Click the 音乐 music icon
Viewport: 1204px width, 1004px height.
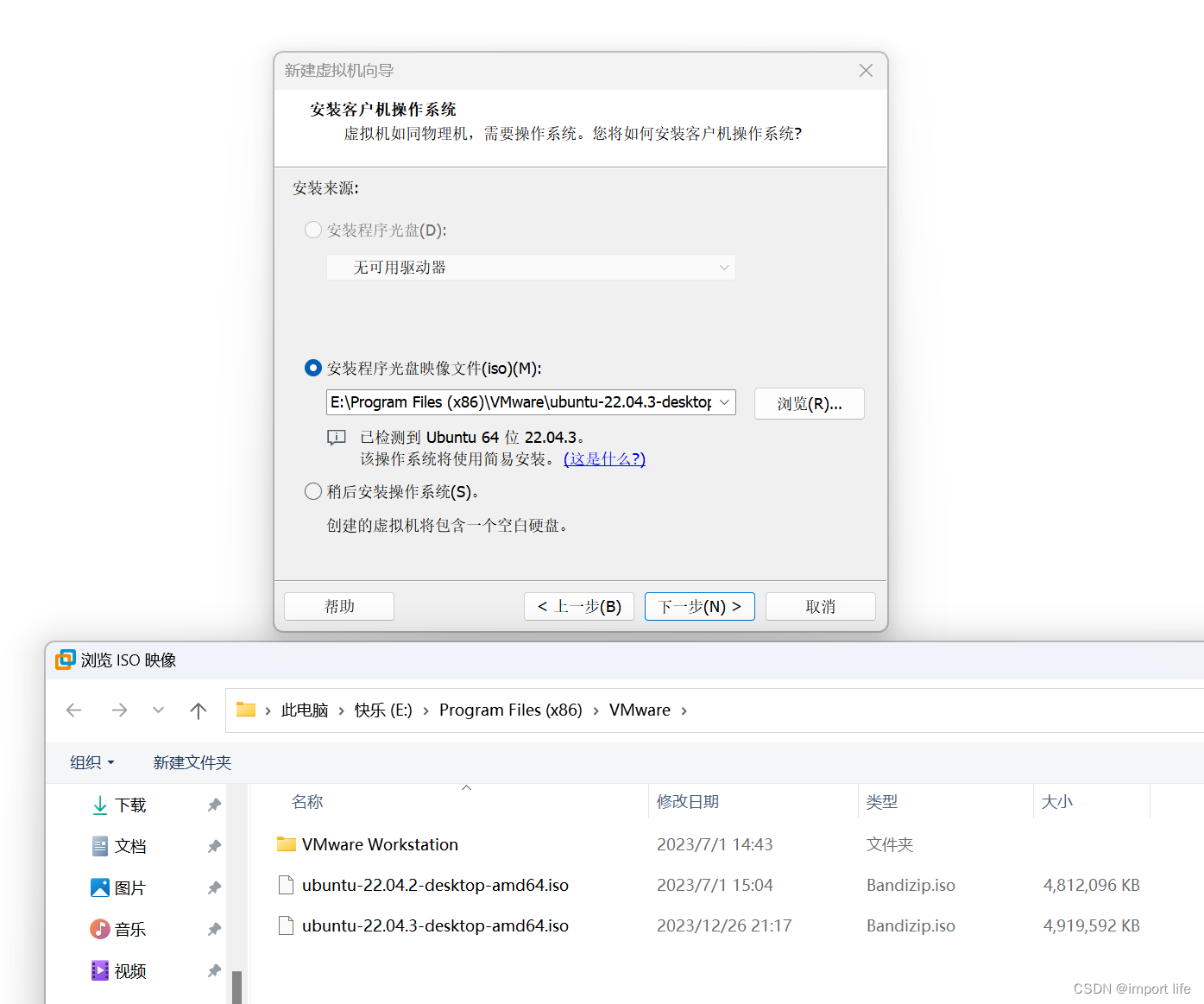click(x=100, y=929)
